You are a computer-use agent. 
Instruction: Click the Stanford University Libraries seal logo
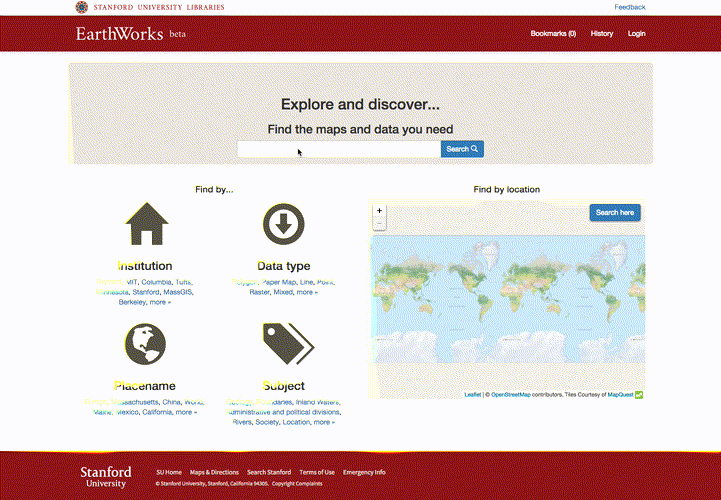tap(82, 7)
